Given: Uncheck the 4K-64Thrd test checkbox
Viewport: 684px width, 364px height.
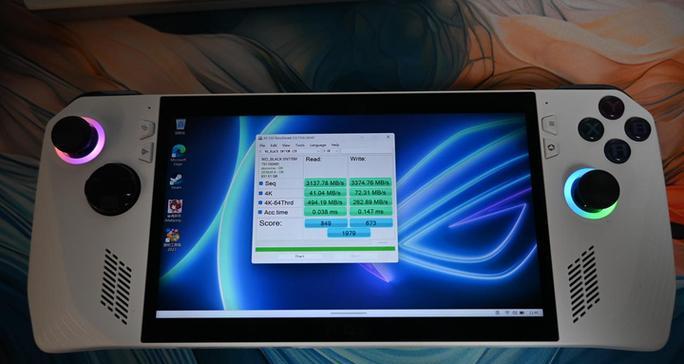Looking at the screenshot, I should [x=261, y=203].
